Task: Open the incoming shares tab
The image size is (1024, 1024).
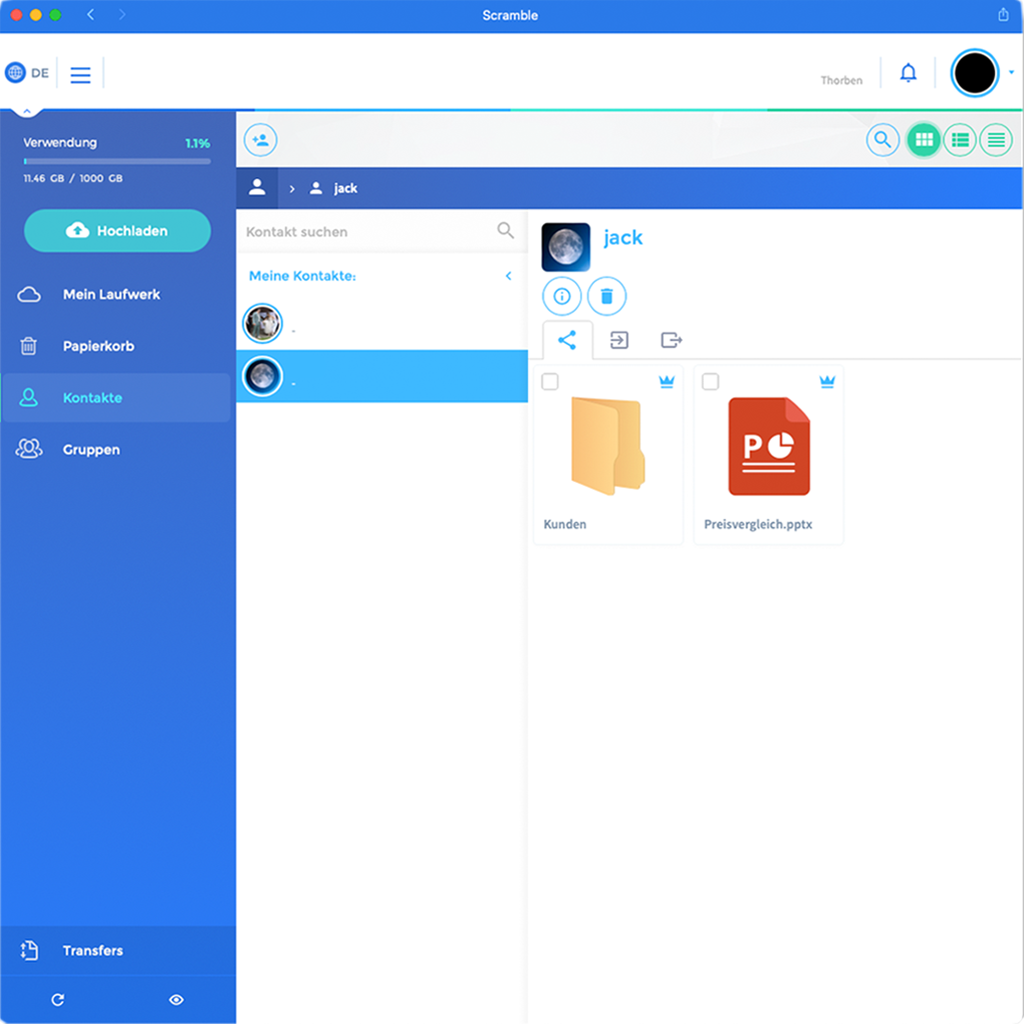Action: click(619, 340)
